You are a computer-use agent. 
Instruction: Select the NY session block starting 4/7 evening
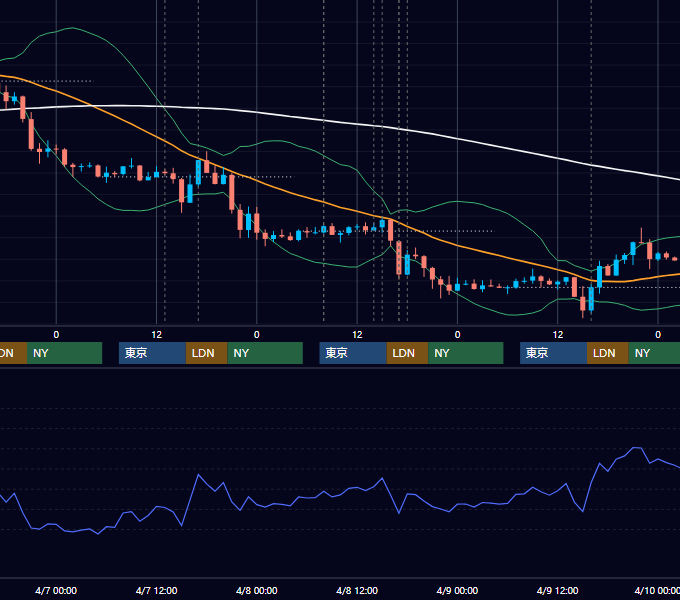(265, 353)
